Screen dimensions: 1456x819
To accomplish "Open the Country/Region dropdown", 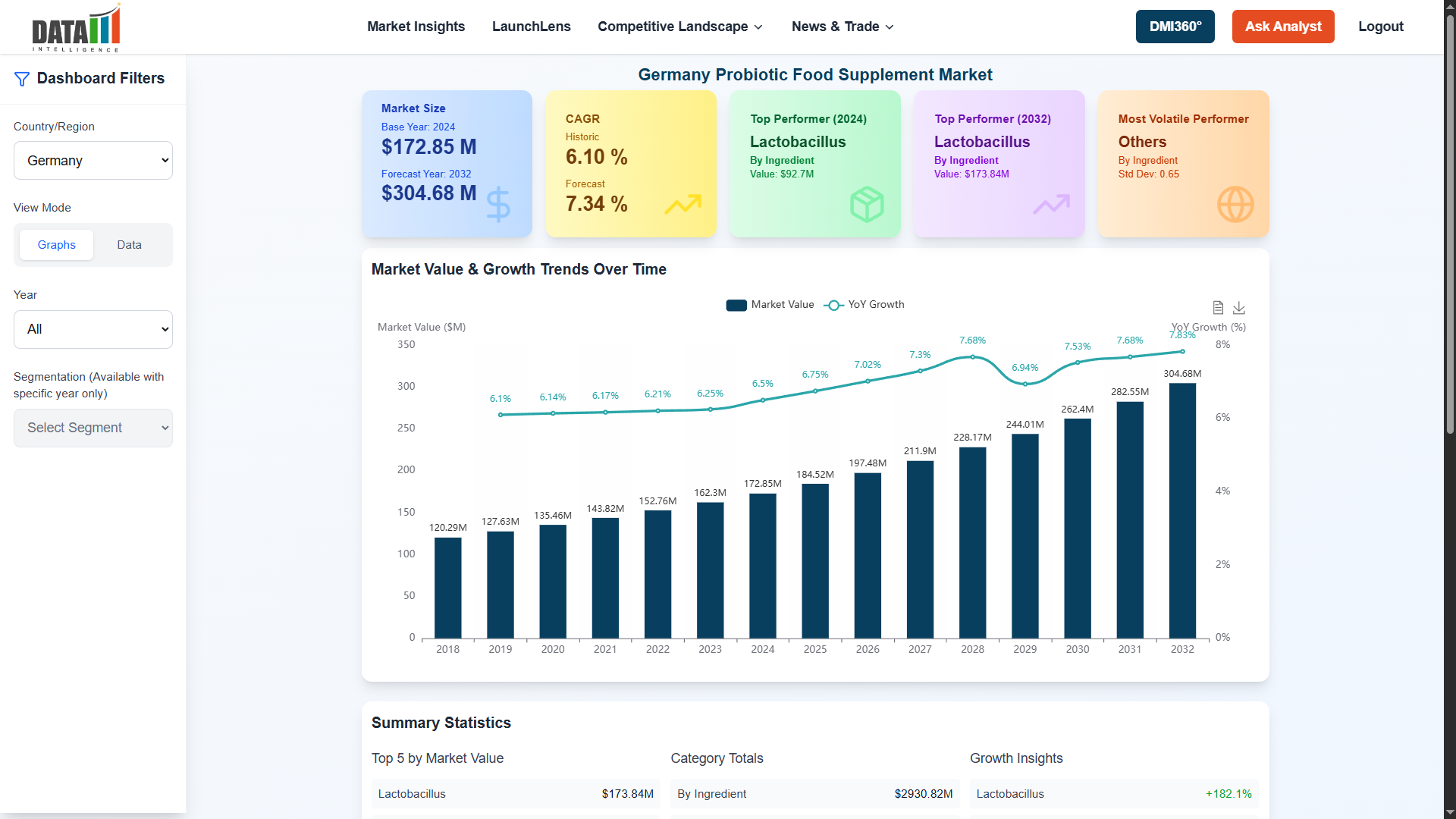I will 93,160.
